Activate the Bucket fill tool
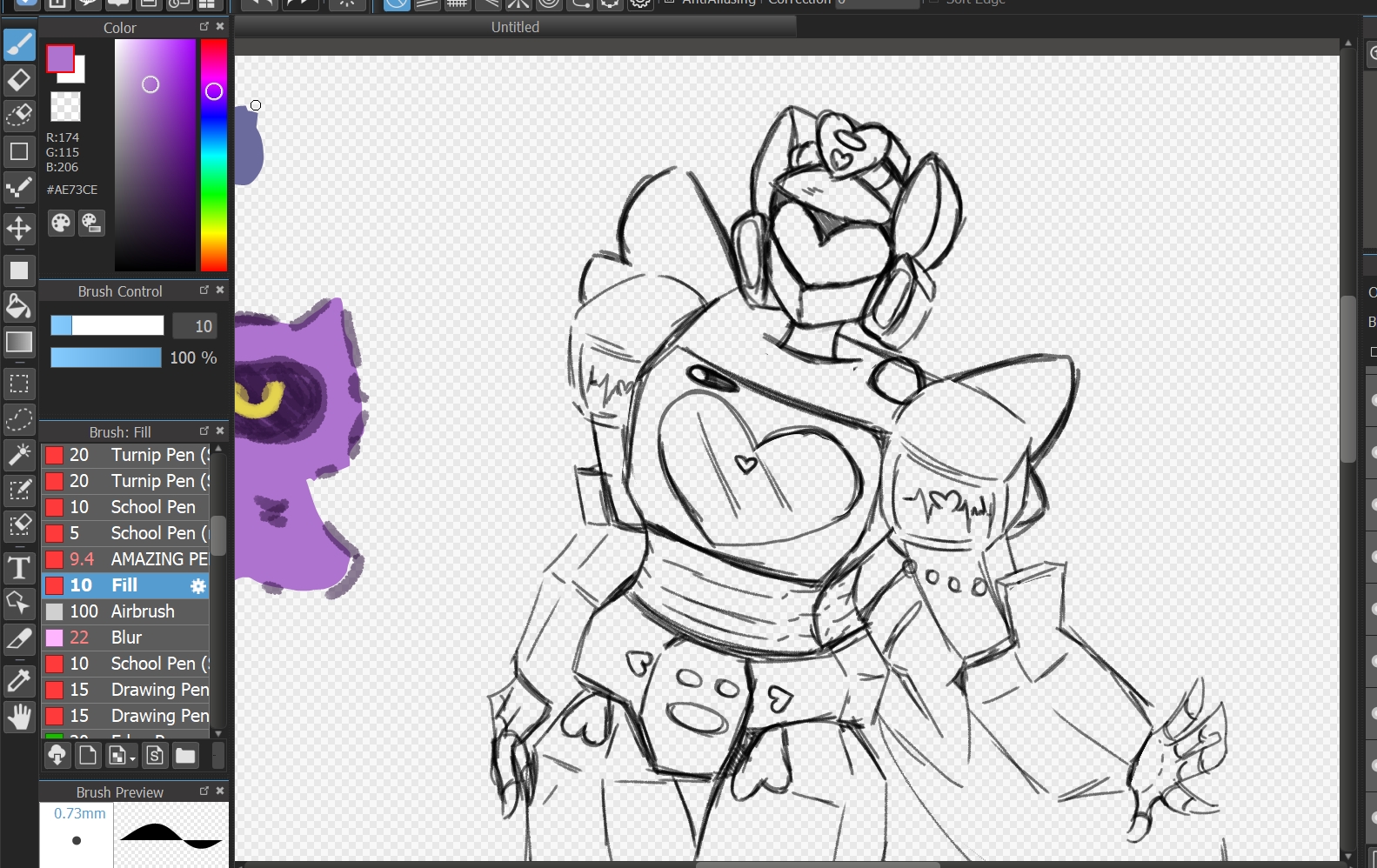Viewport: 1377px width, 868px height. tap(19, 306)
